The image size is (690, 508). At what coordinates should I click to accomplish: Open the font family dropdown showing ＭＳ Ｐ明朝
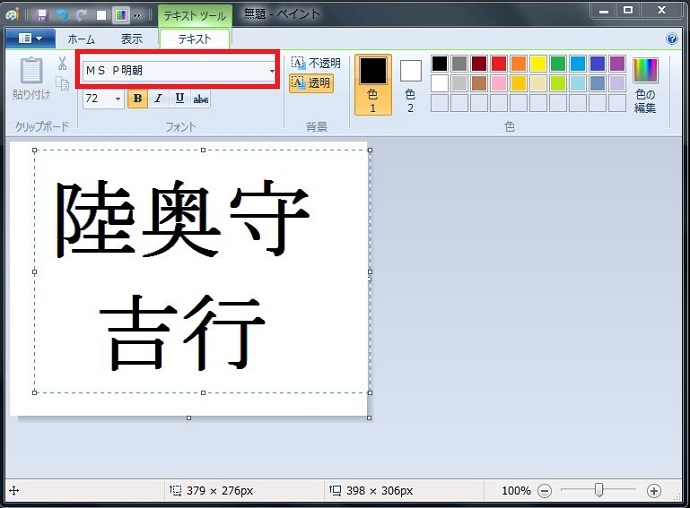(272, 70)
